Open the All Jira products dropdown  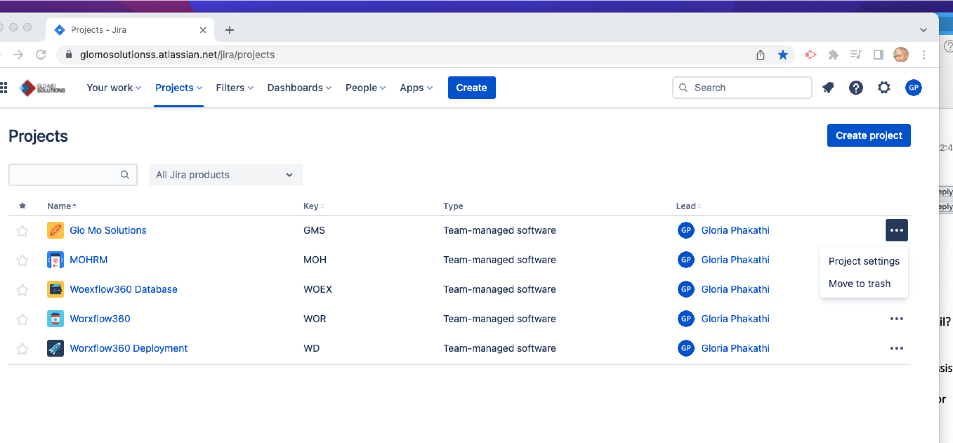point(225,174)
